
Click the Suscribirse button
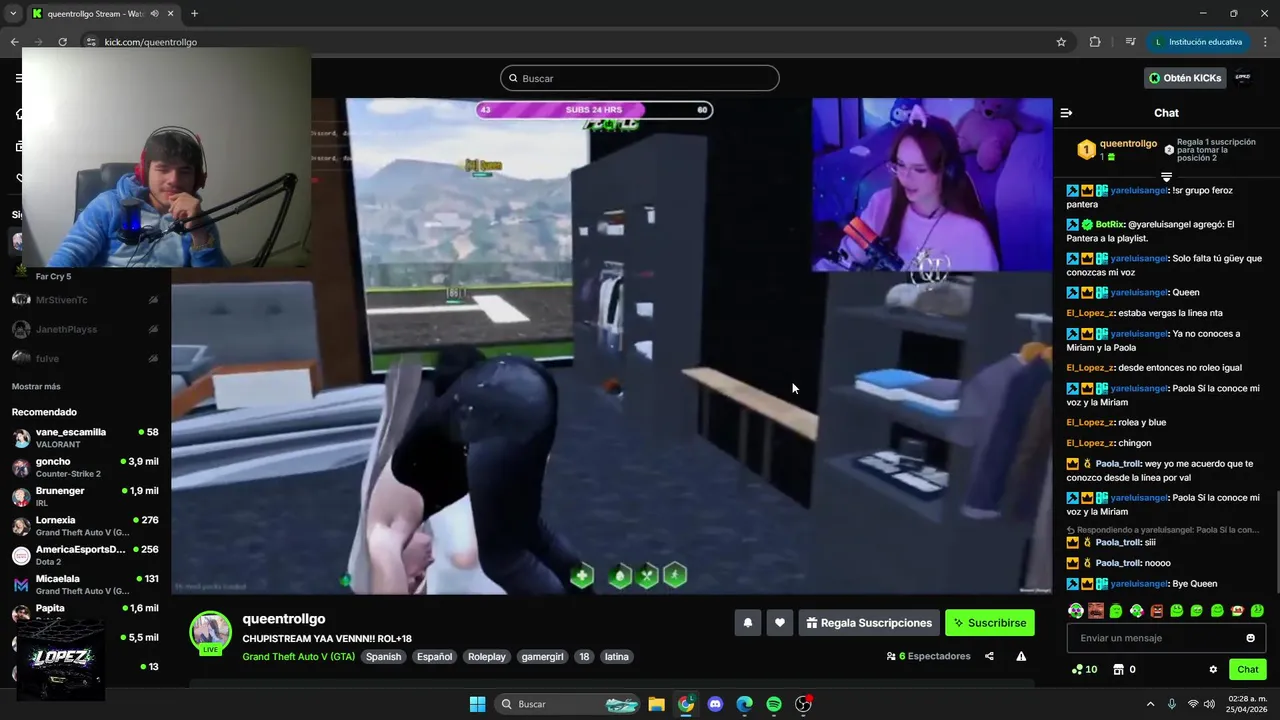990,623
